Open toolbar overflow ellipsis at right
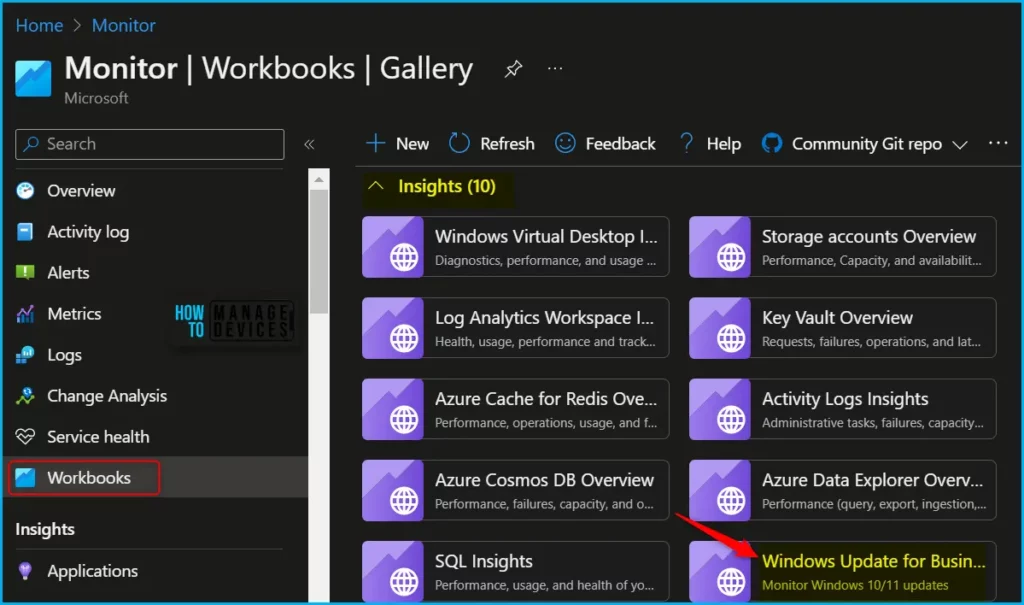1024x605 pixels. pos(998,143)
